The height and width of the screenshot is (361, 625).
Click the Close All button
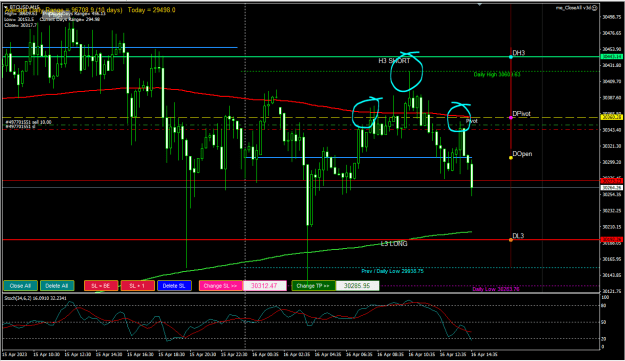pos(20,286)
